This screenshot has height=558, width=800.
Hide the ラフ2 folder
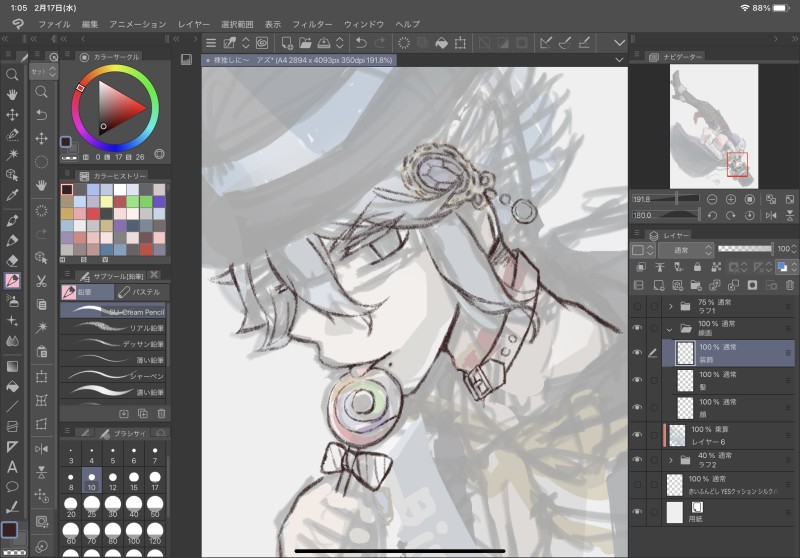[637, 460]
